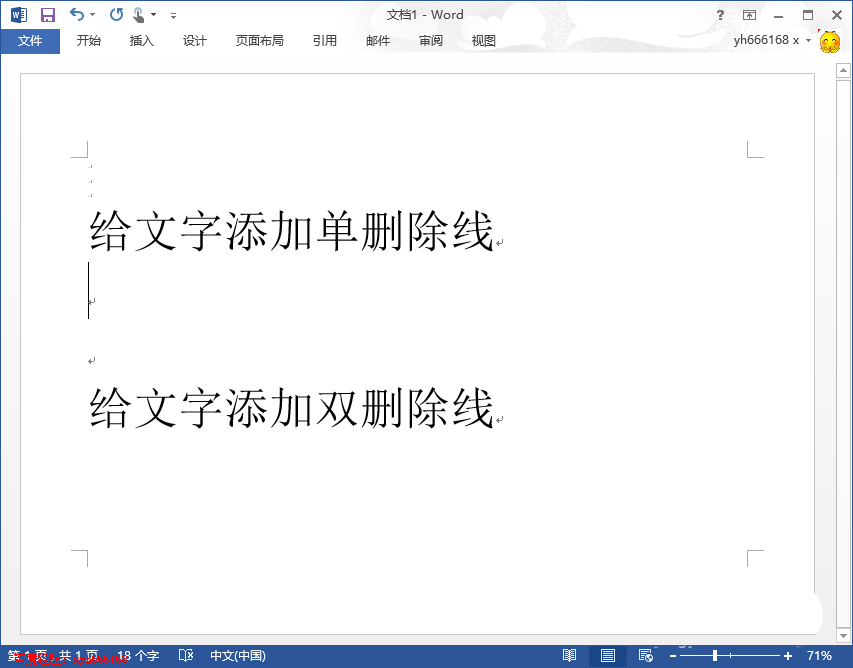This screenshot has height=668, width=853.
Task: Switch to the 插入 tab
Action: pyautogui.click(x=141, y=41)
